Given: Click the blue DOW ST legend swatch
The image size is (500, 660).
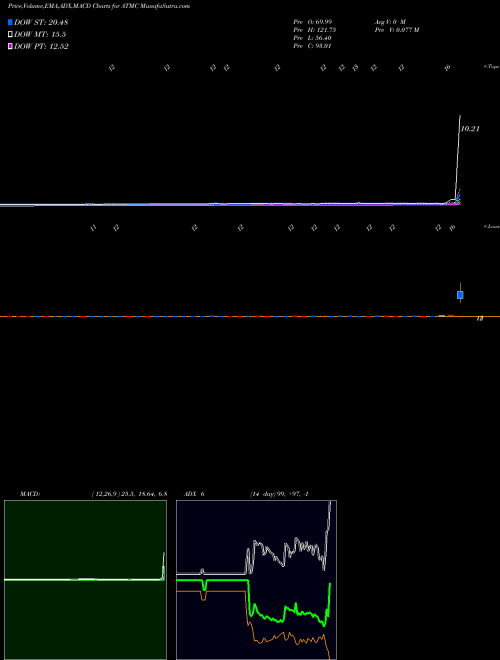Looking at the screenshot, I should point(10,22).
